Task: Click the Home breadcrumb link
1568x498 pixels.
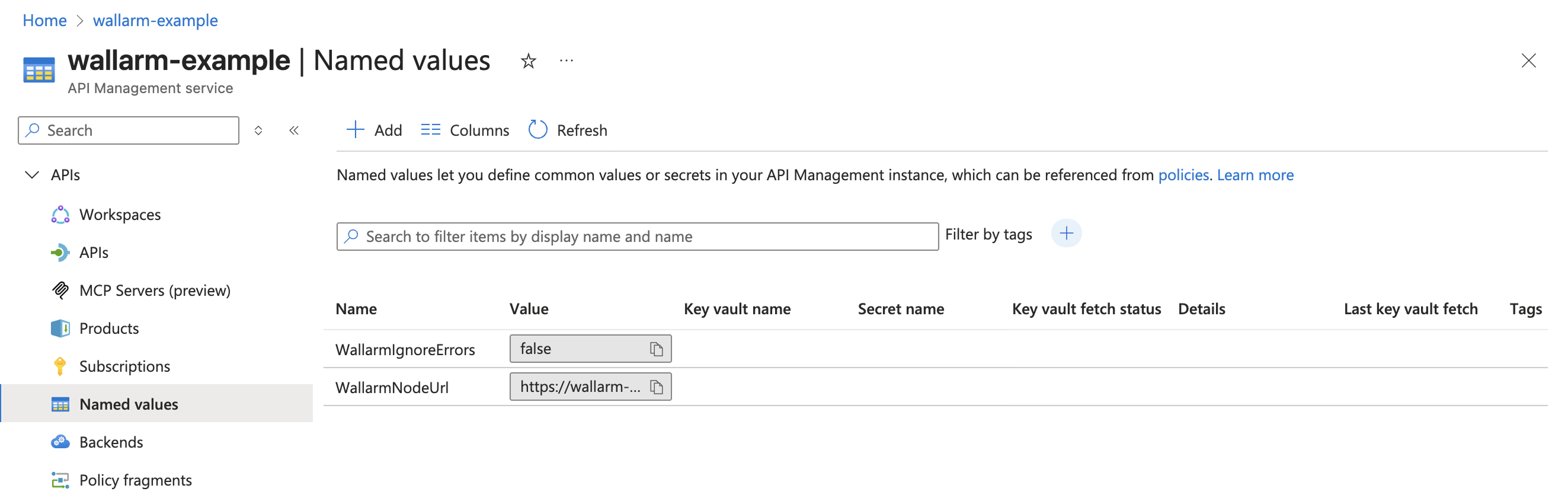Action: click(44, 20)
